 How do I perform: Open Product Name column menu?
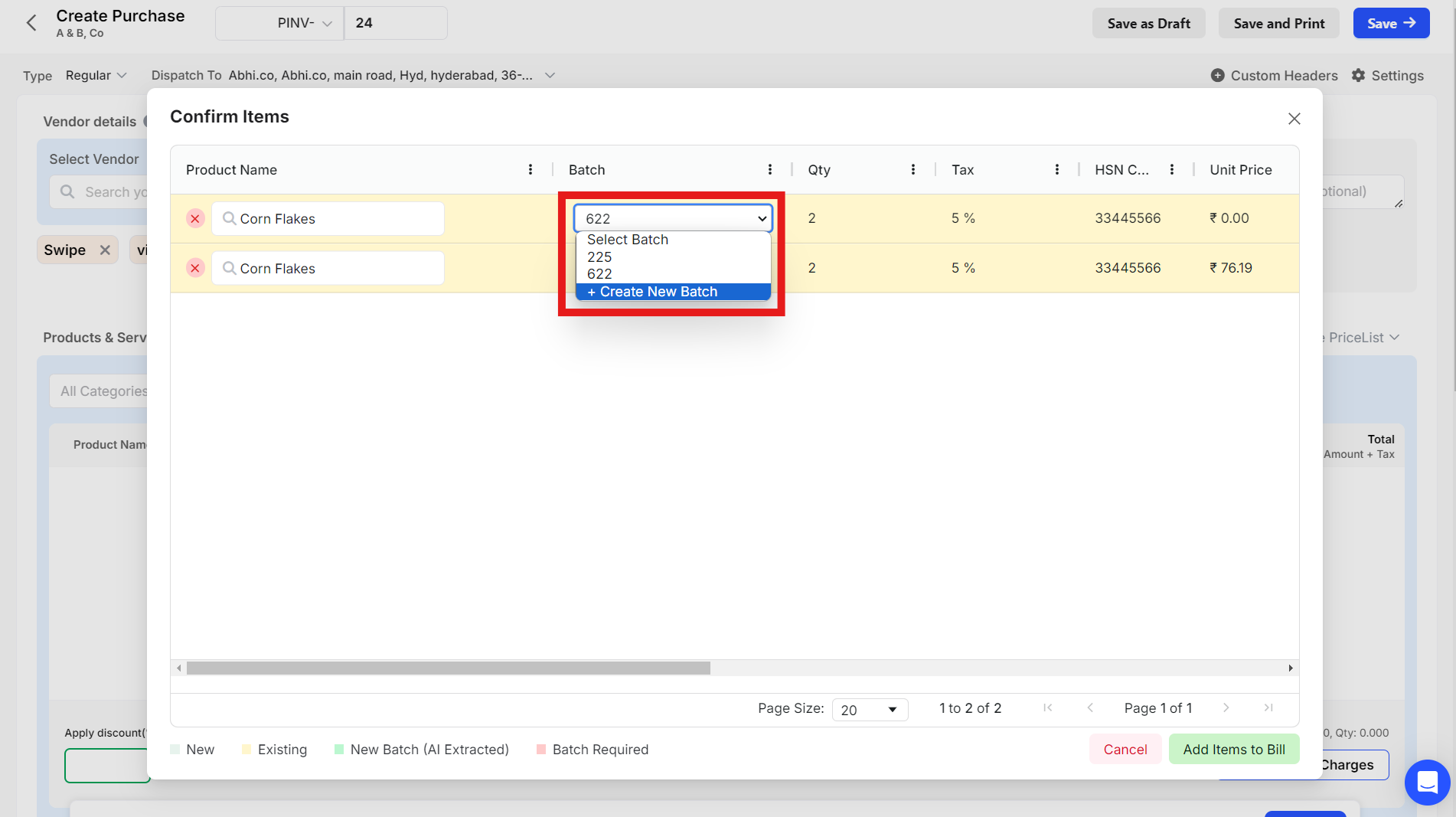(530, 169)
